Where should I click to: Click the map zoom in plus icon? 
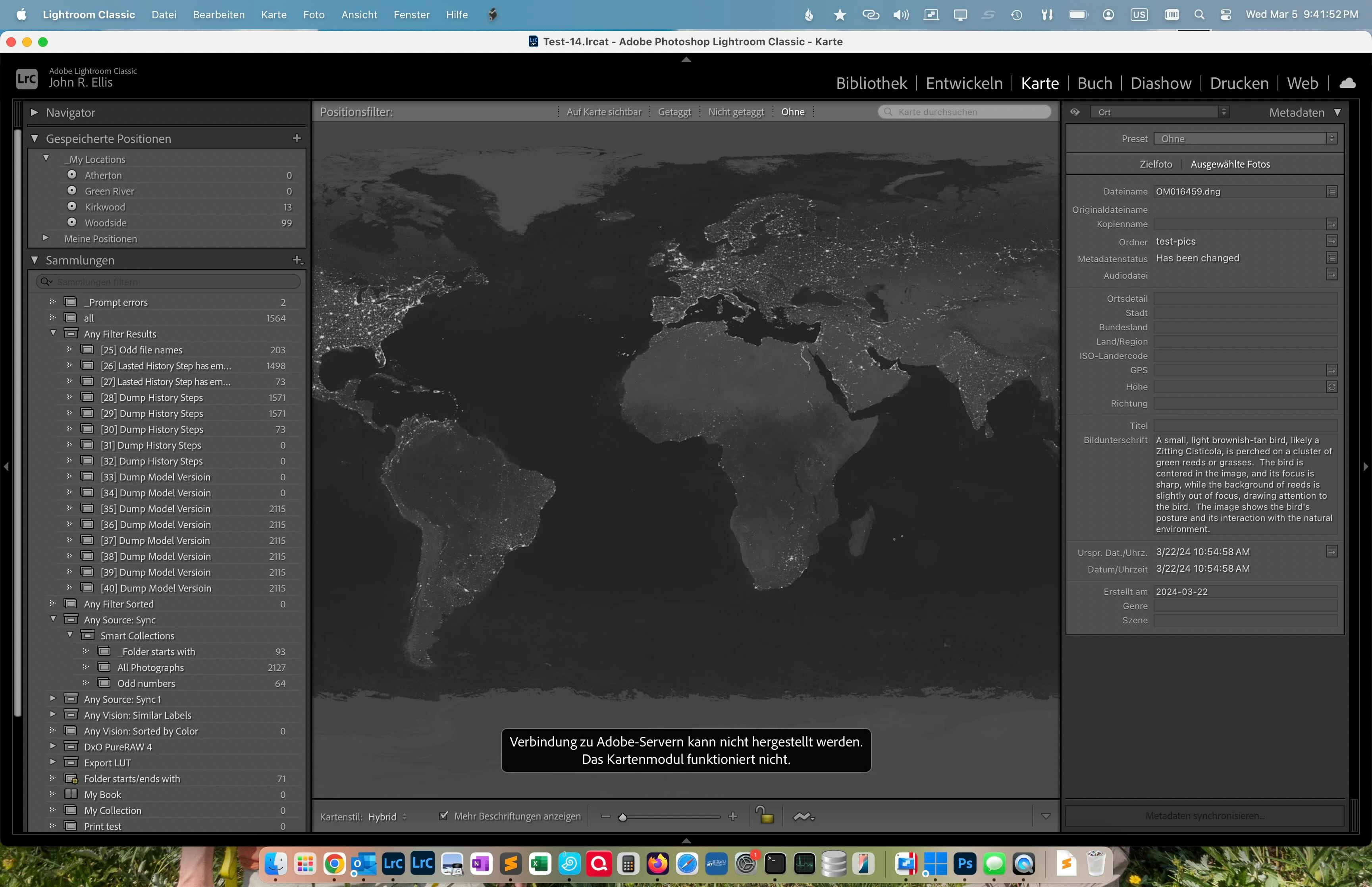(x=732, y=817)
